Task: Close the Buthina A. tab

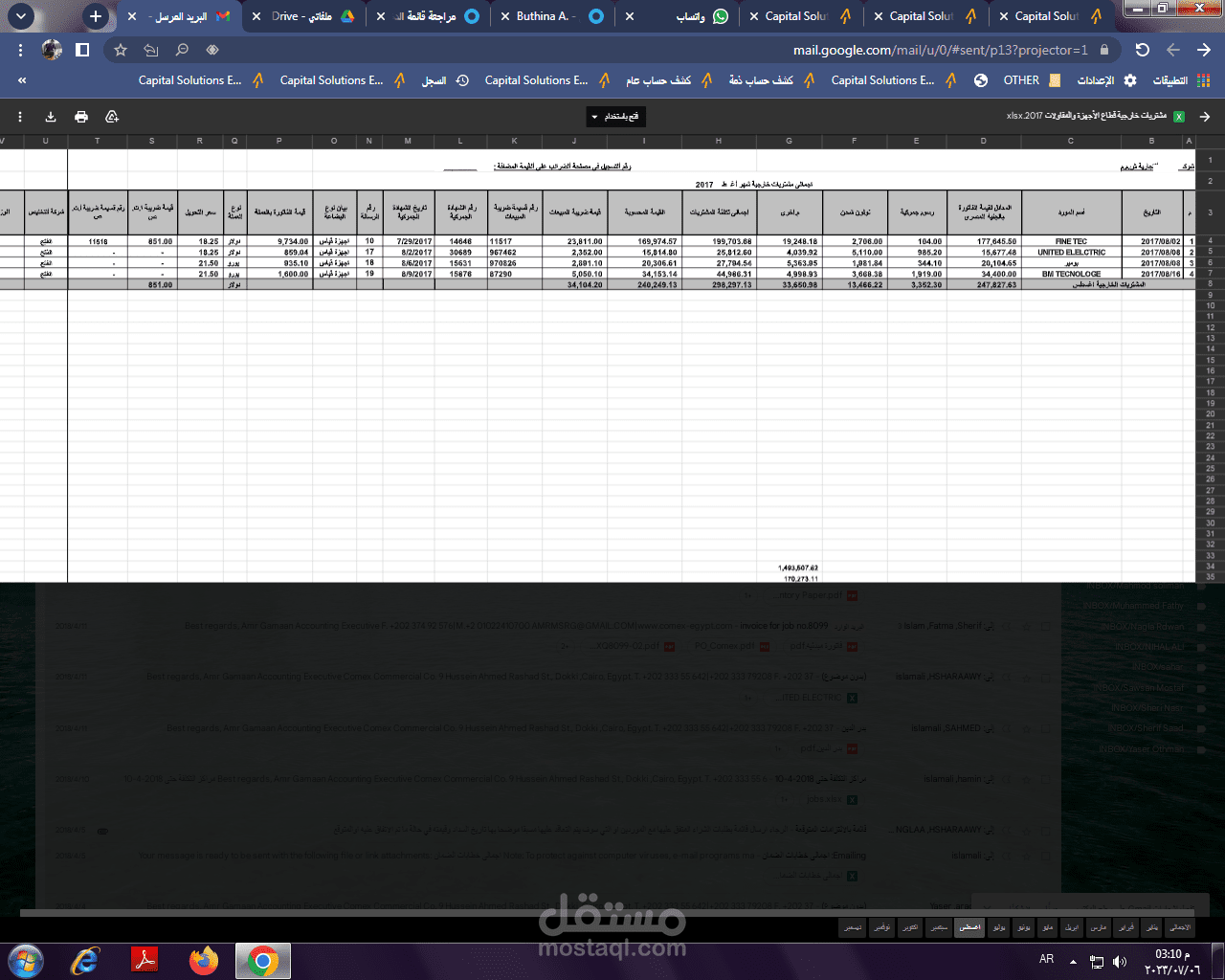Action: (x=505, y=16)
